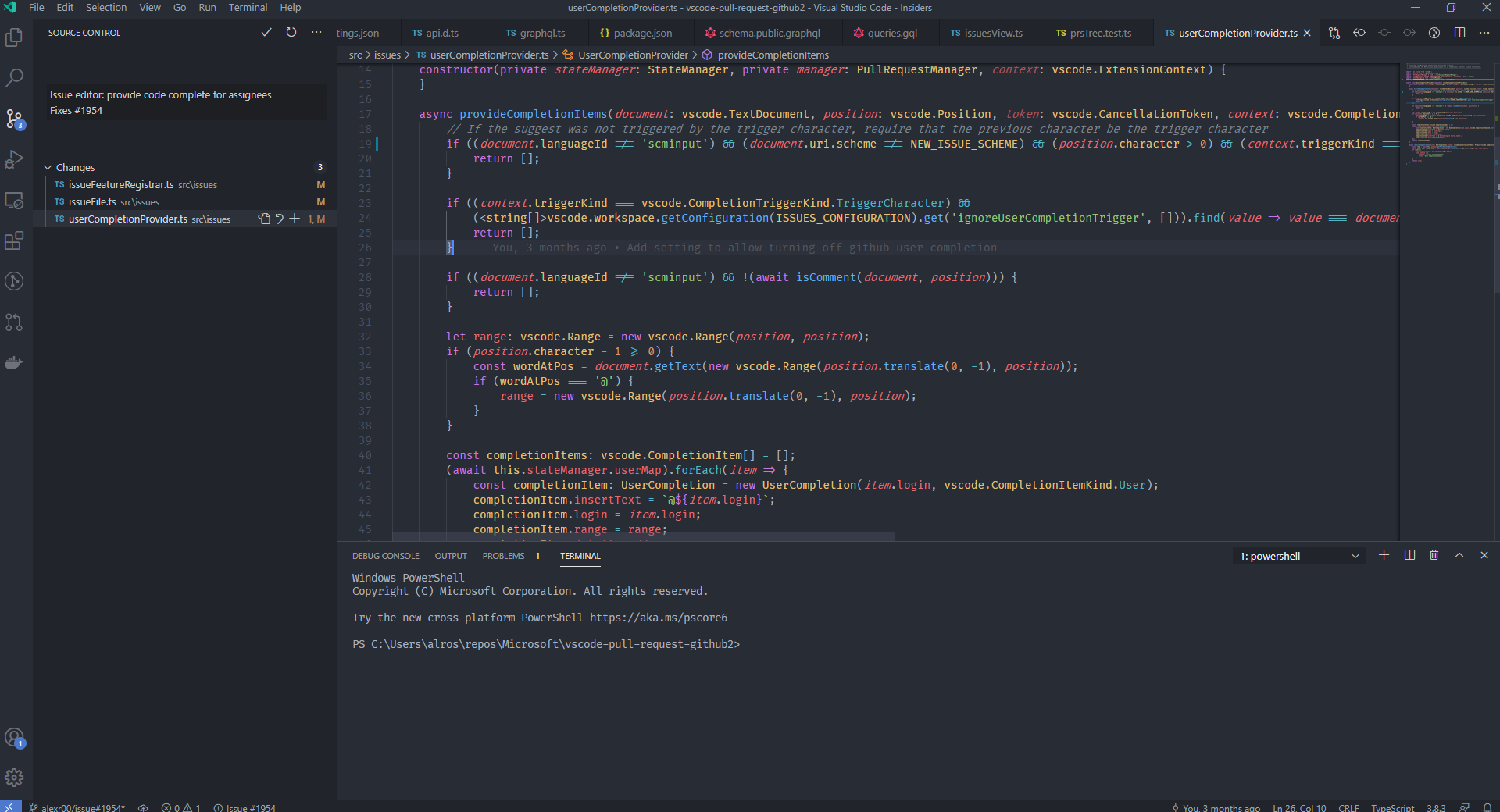The width and height of the screenshot is (1500, 812).
Task: Expand the breadcrumb item provideCompletionItems
Action: click(x=773, y=55)
